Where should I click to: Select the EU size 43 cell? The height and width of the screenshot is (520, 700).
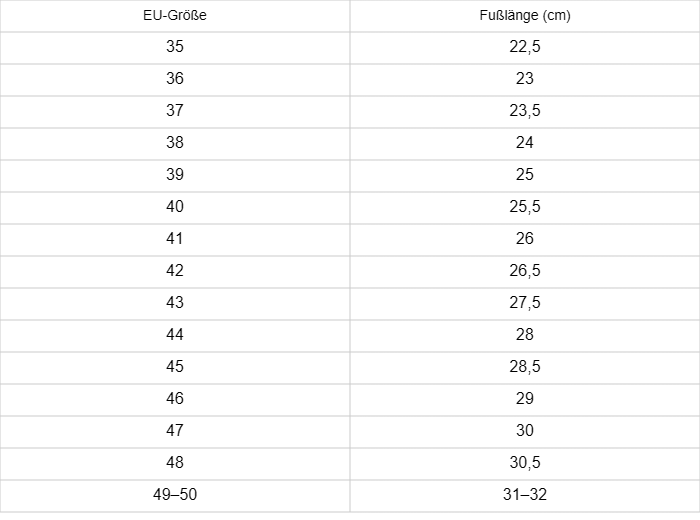point(175,303)
